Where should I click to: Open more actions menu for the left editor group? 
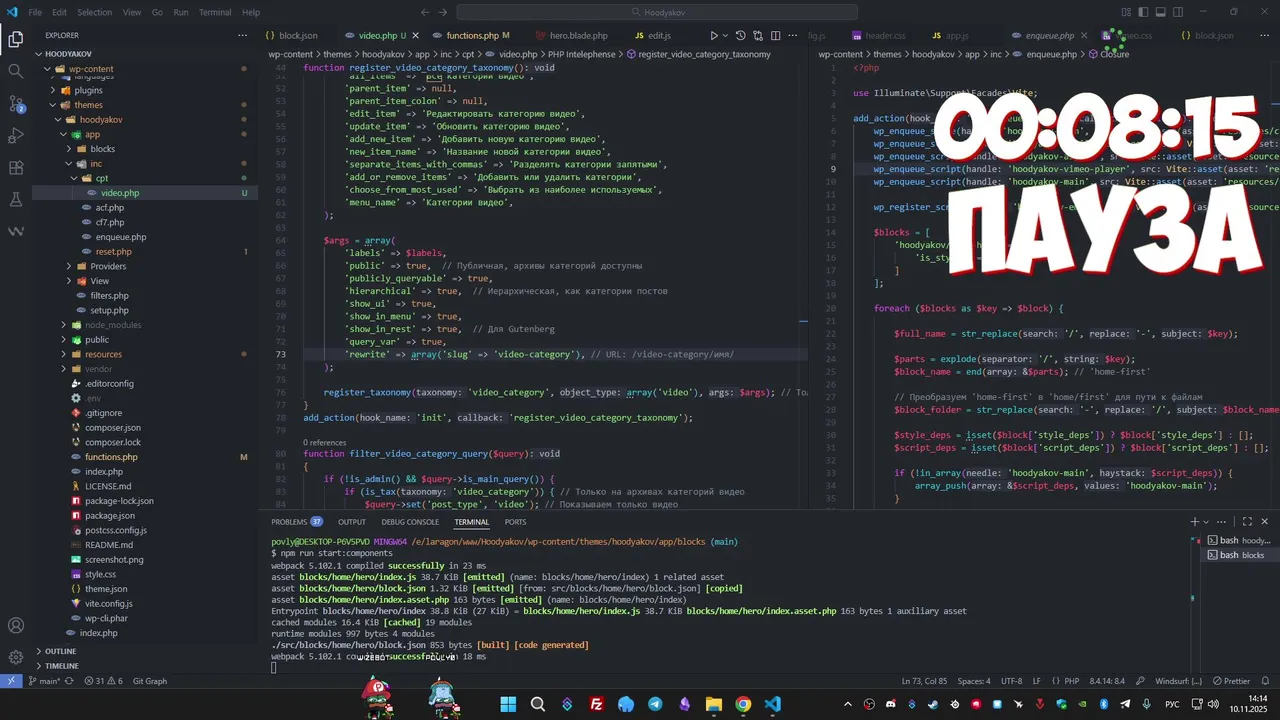pos(795,35)
